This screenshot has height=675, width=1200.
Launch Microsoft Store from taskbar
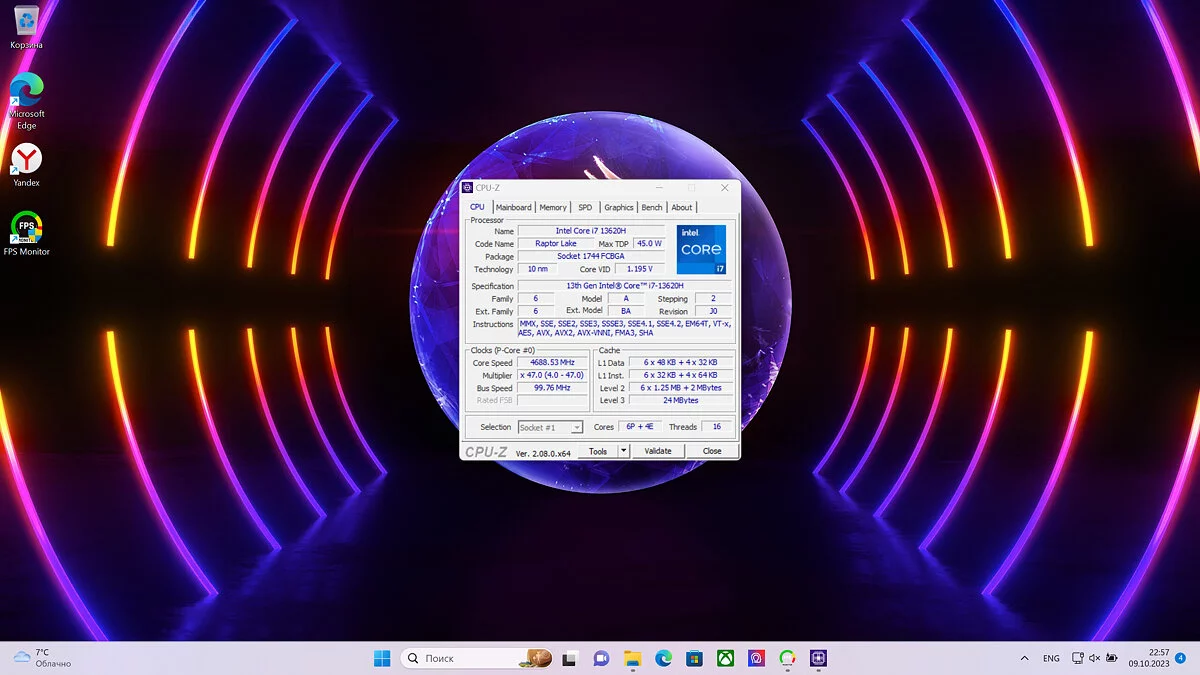[694, 658]
